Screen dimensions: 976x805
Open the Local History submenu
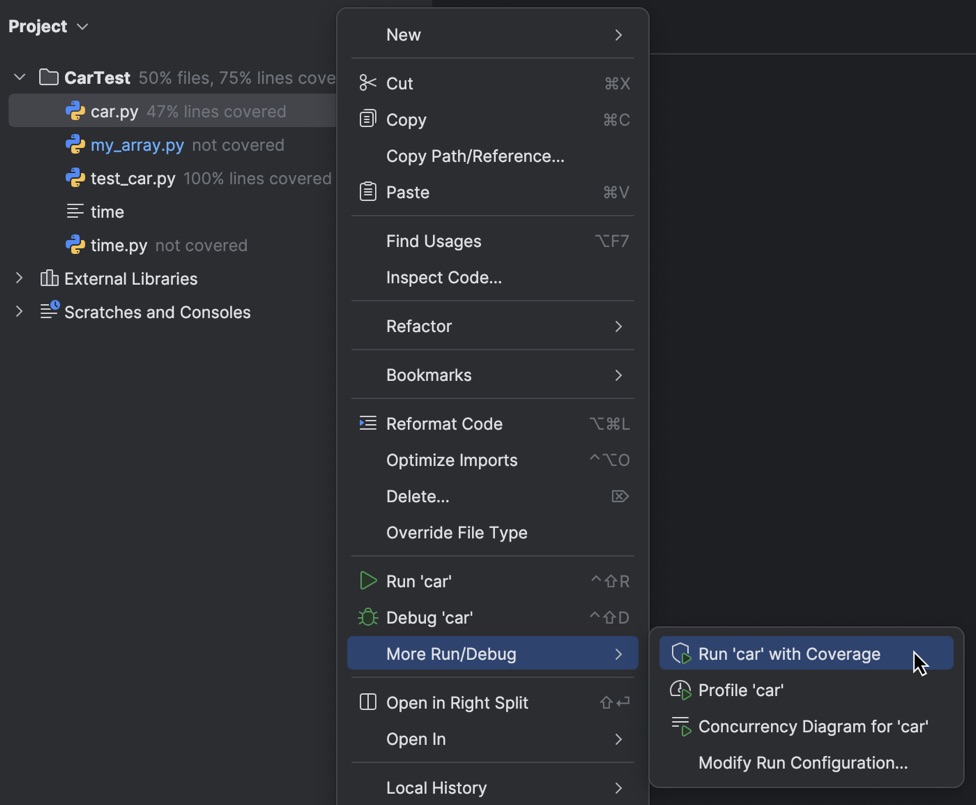[436, 788]
